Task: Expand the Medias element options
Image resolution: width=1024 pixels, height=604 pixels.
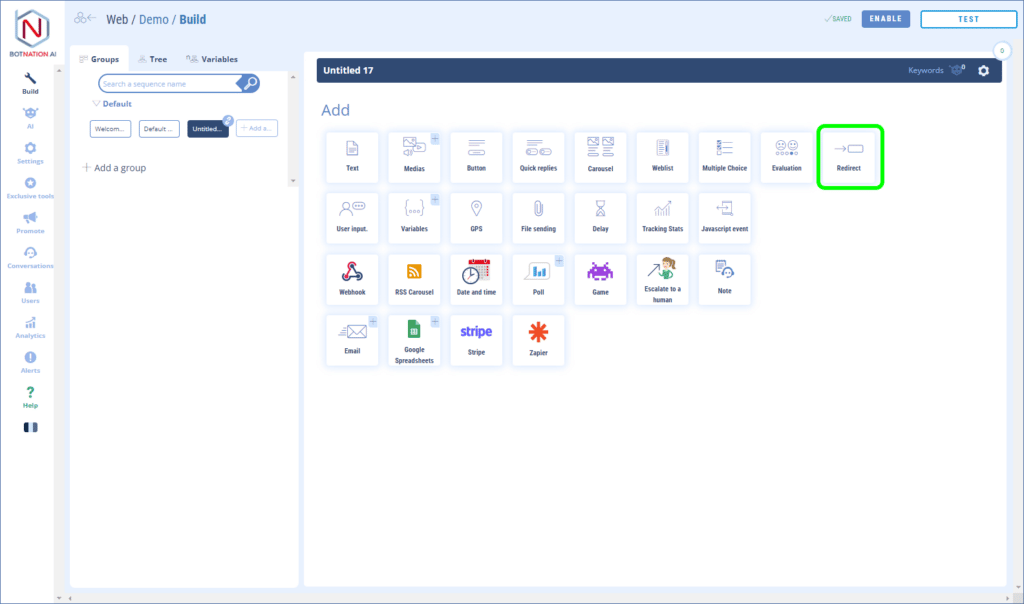Action: 435,139
